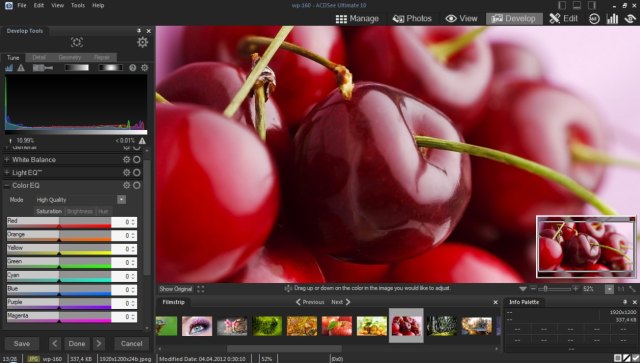This screenshot has width=640, height=363.
Task: Expand the White Balance group
Action: (x=7, y=160)
